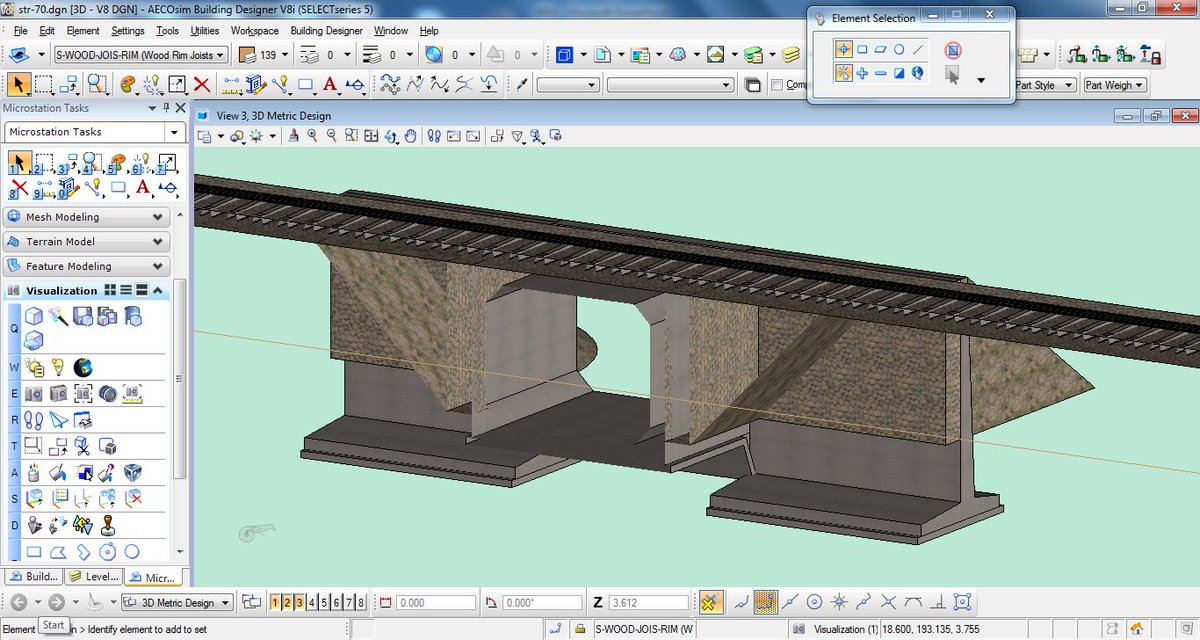Toggle view number 1 on
The height and width of the screenshot is (640, 1200).
pos(275,602)
